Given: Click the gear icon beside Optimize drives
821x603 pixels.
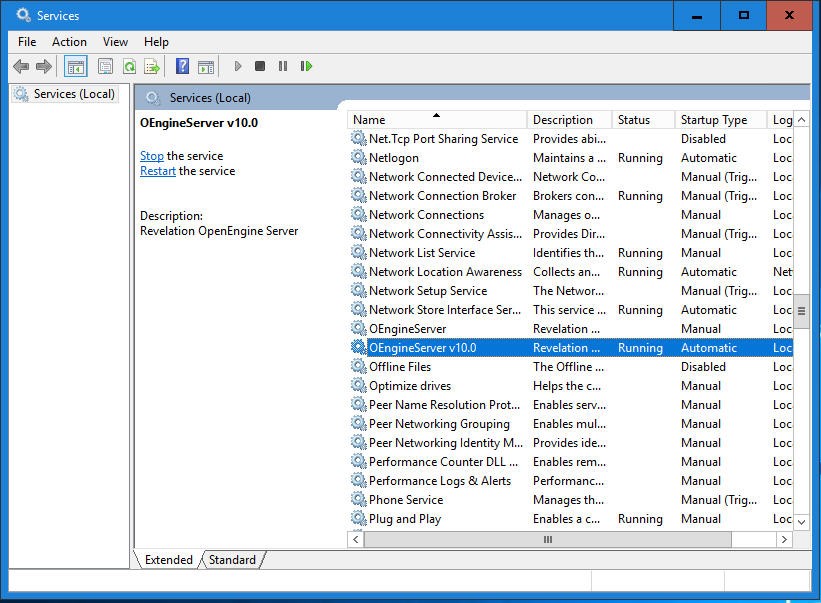Looking at the screenshot, I should coord(359,385).
